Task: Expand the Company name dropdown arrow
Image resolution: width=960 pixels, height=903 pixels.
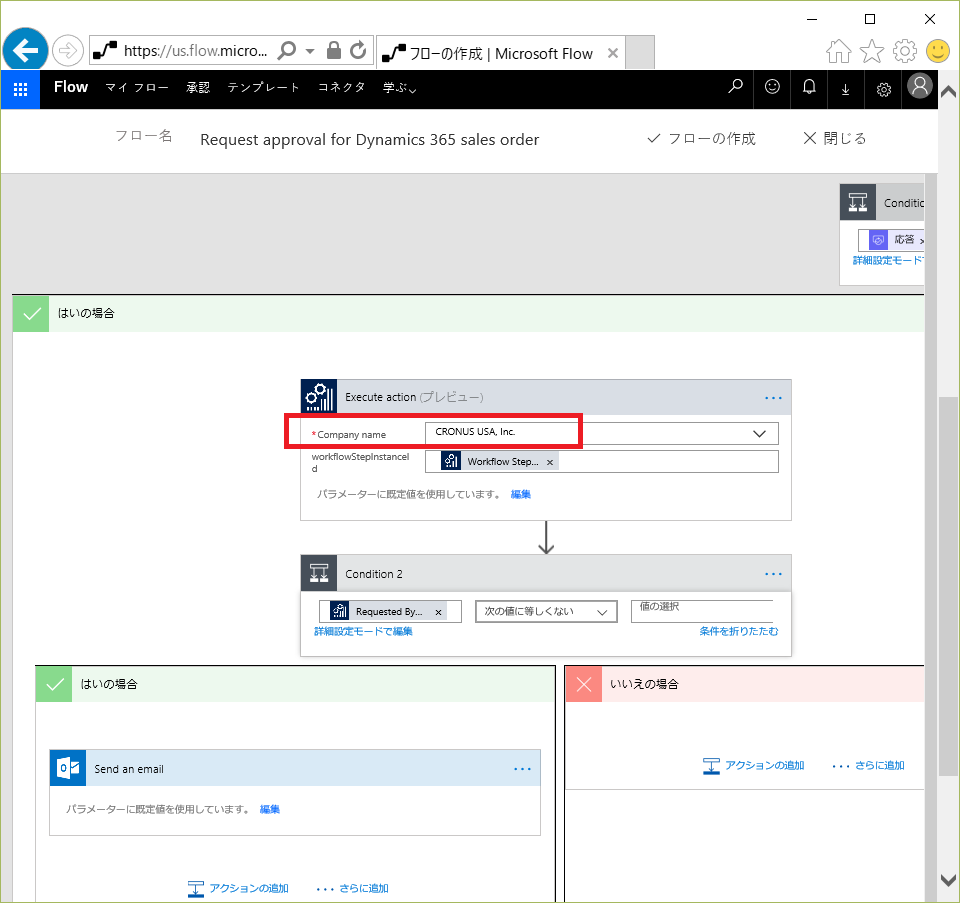Action: (759, 433)
